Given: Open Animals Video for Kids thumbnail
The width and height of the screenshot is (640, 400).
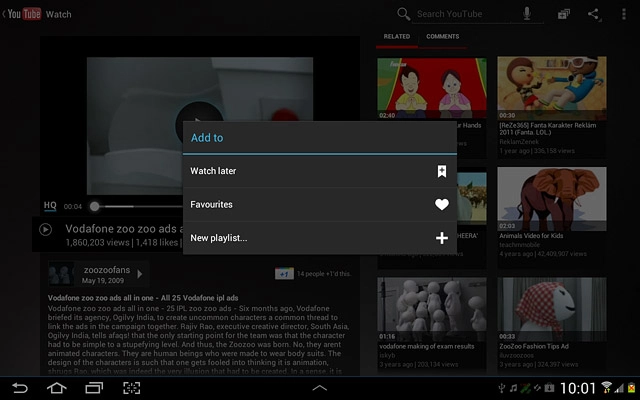Looking at the screenshot, I should [551, 199].
